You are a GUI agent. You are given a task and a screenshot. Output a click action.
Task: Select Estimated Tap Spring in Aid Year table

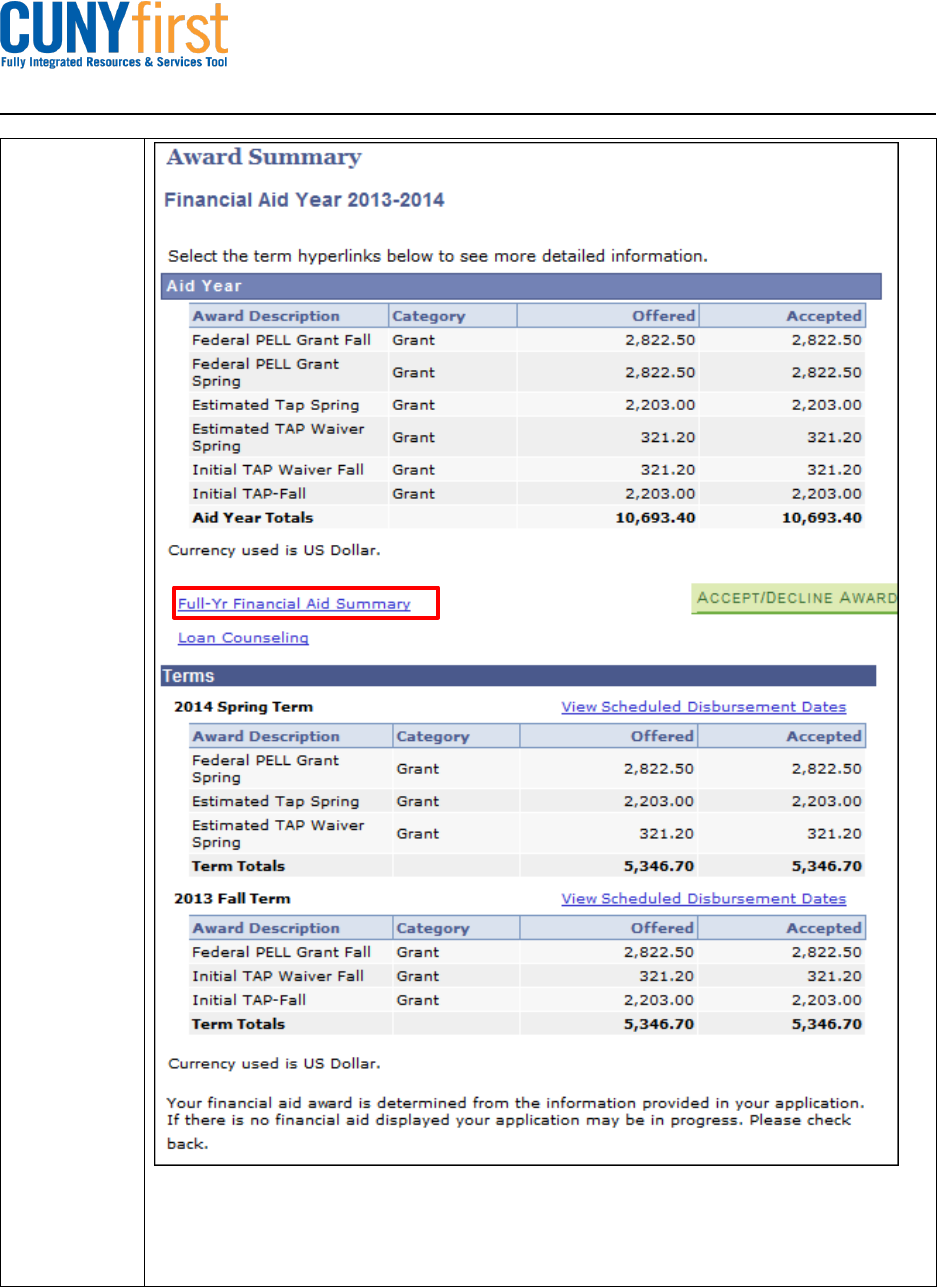click(275, 405)
